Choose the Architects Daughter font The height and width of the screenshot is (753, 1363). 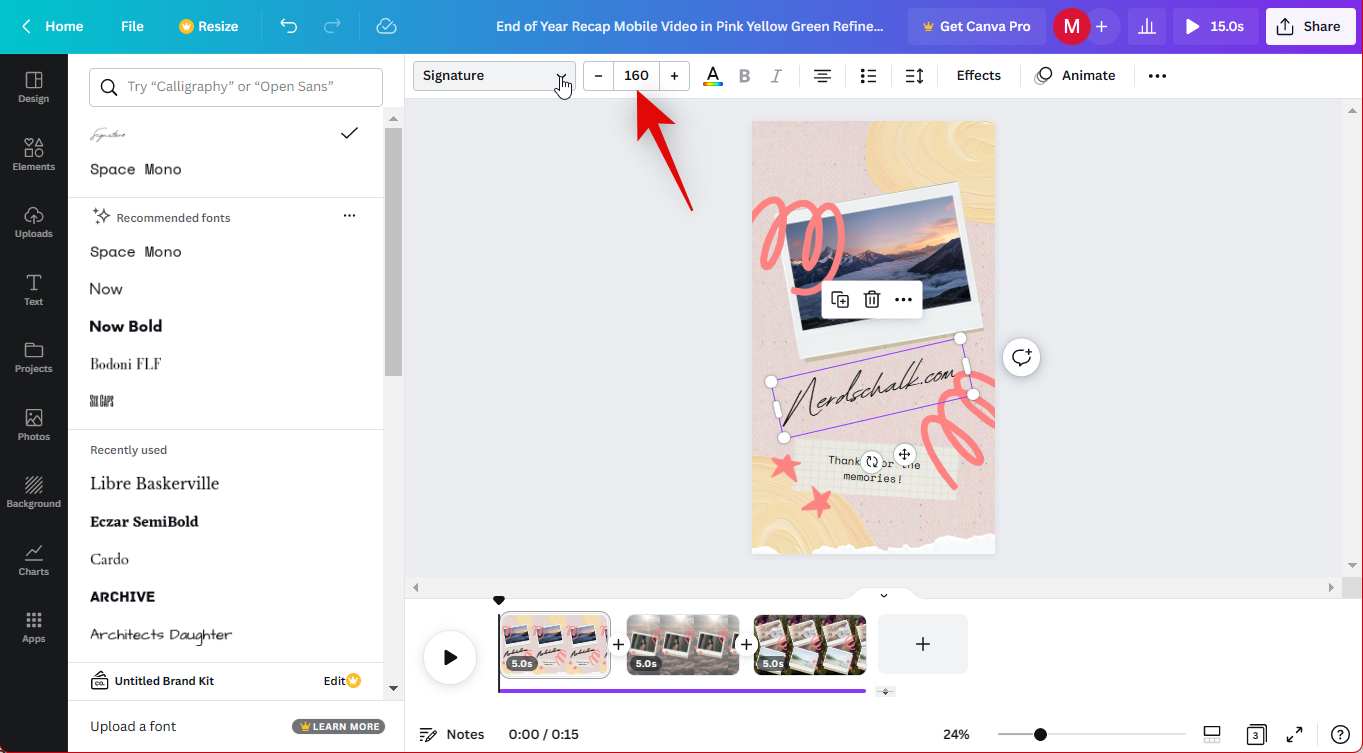[x=161, y=634]
